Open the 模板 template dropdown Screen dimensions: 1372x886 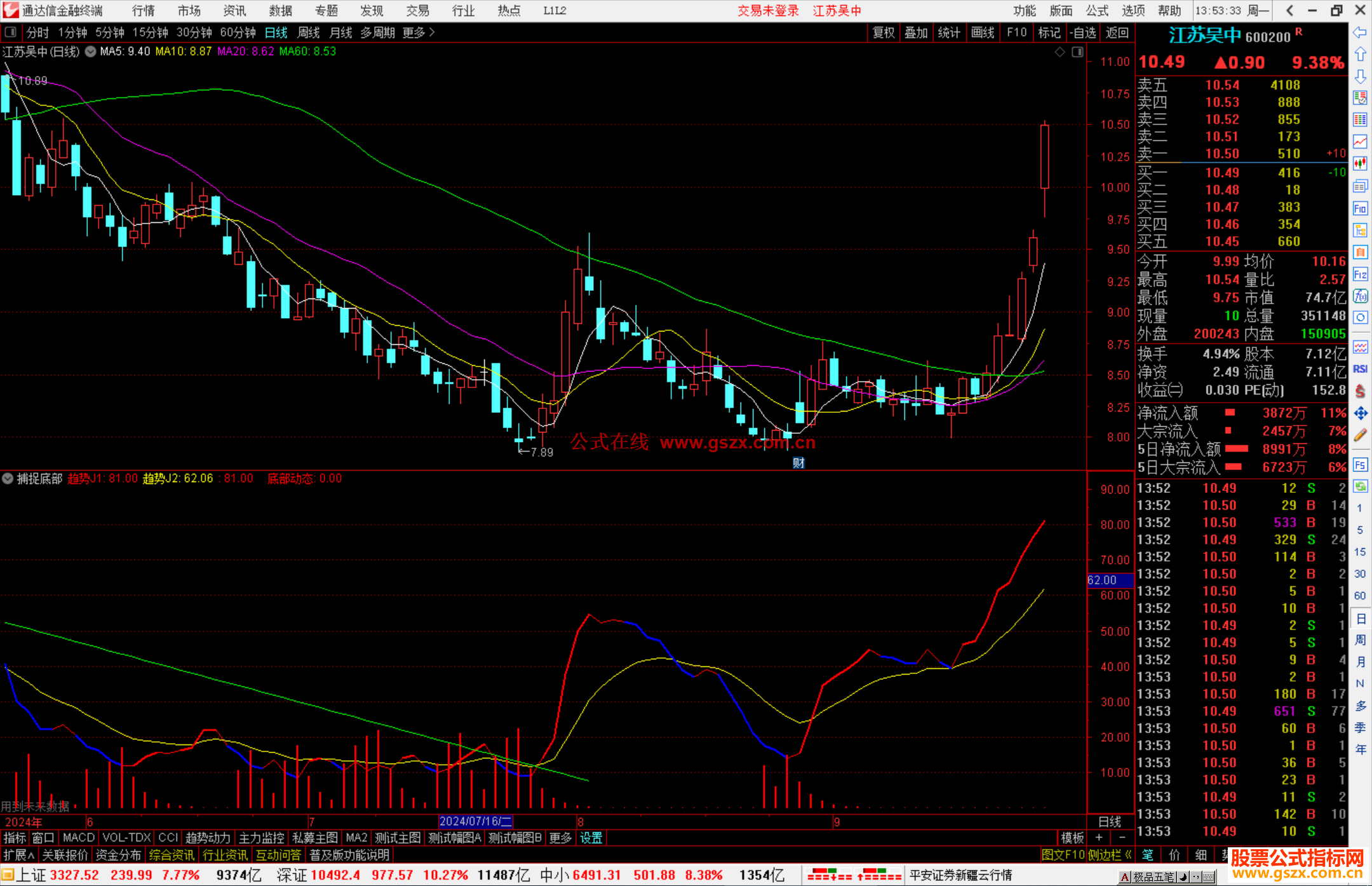click(1072, 838)
